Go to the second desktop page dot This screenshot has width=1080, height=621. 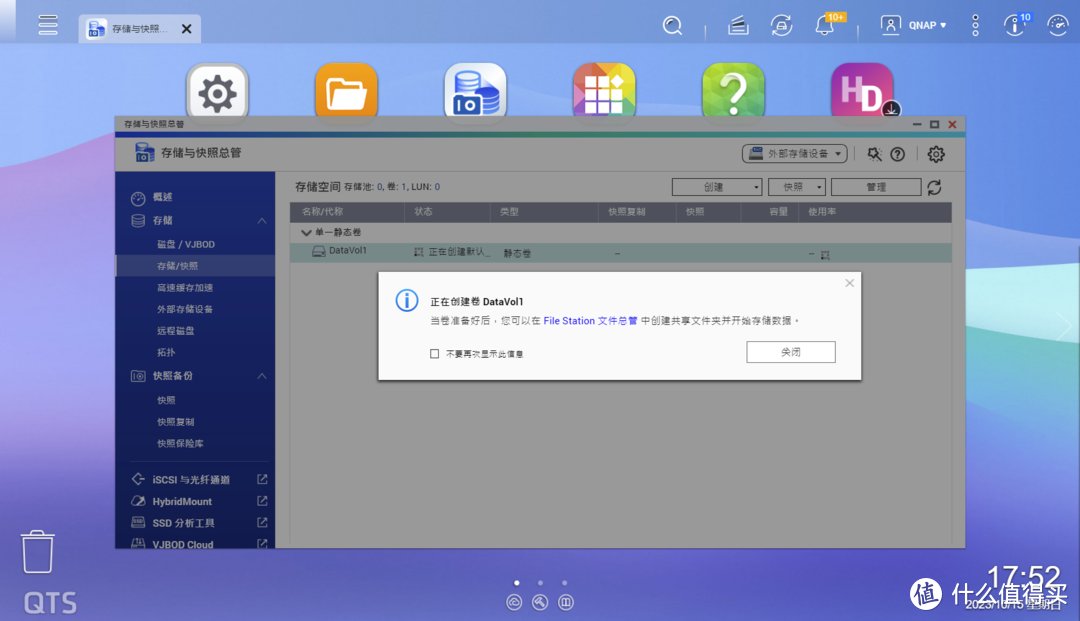point(541,582)
